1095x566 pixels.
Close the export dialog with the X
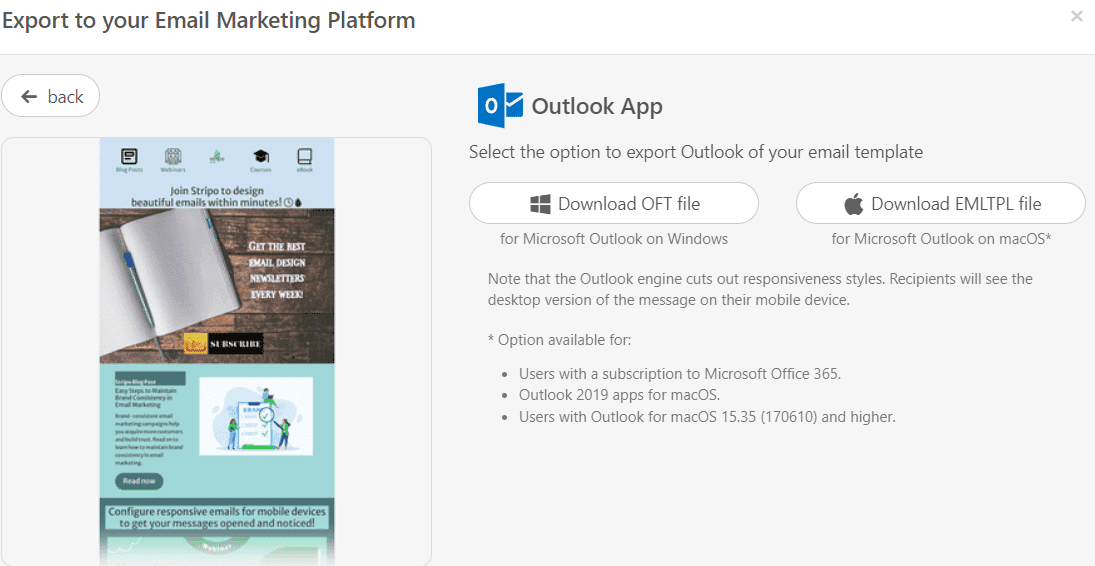(x=1076, y=17)
